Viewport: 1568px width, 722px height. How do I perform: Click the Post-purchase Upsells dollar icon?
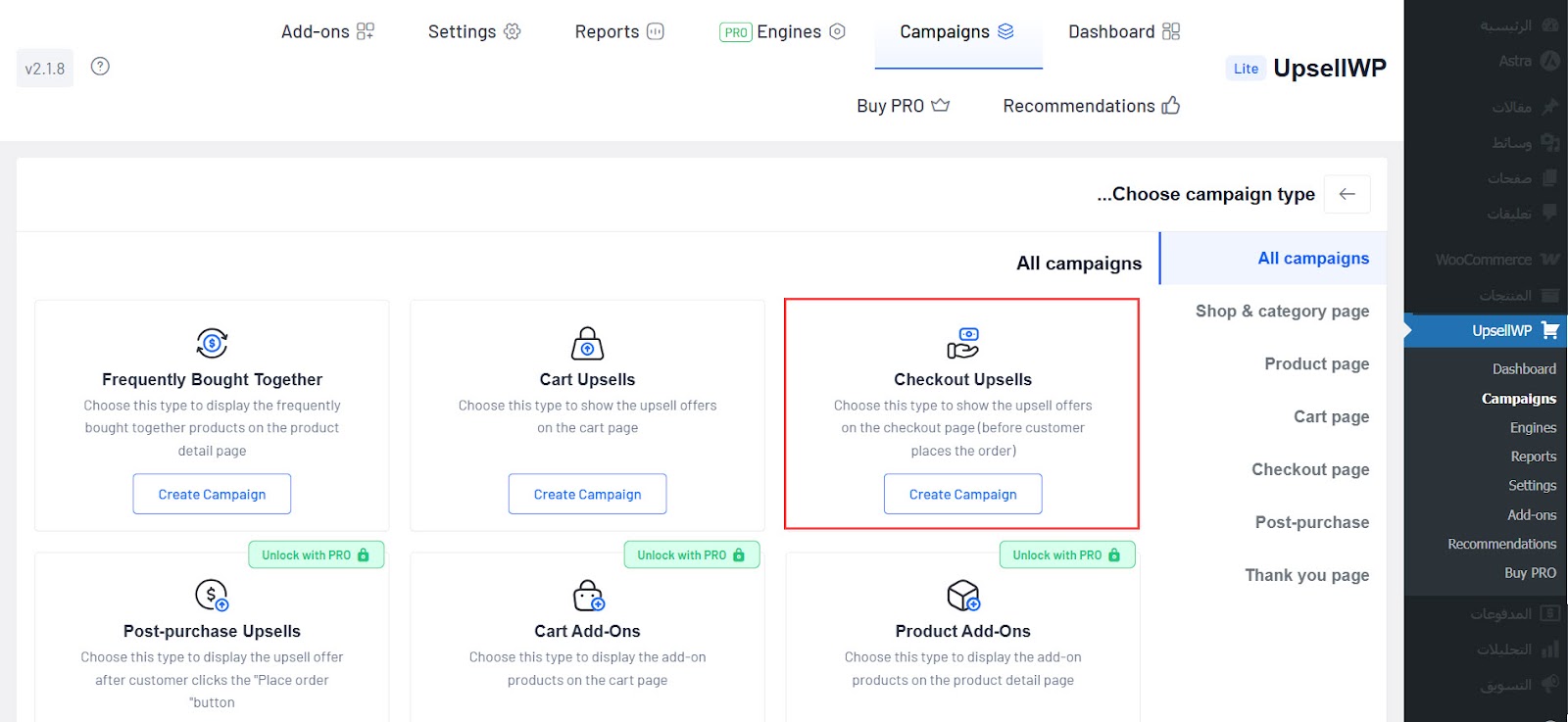point(212,595)
